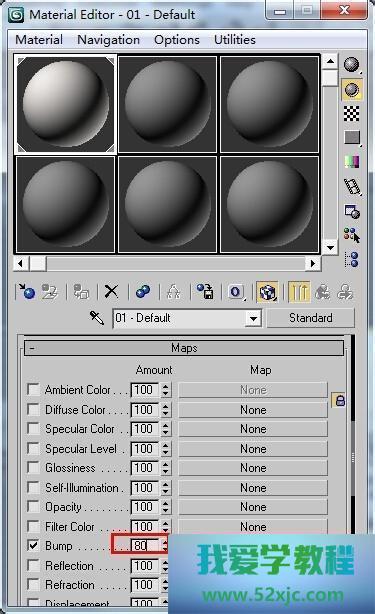Enable the Diffuse Color map checkbox
The width and height of the screenshot is (375, 614).
click(34, 410)
